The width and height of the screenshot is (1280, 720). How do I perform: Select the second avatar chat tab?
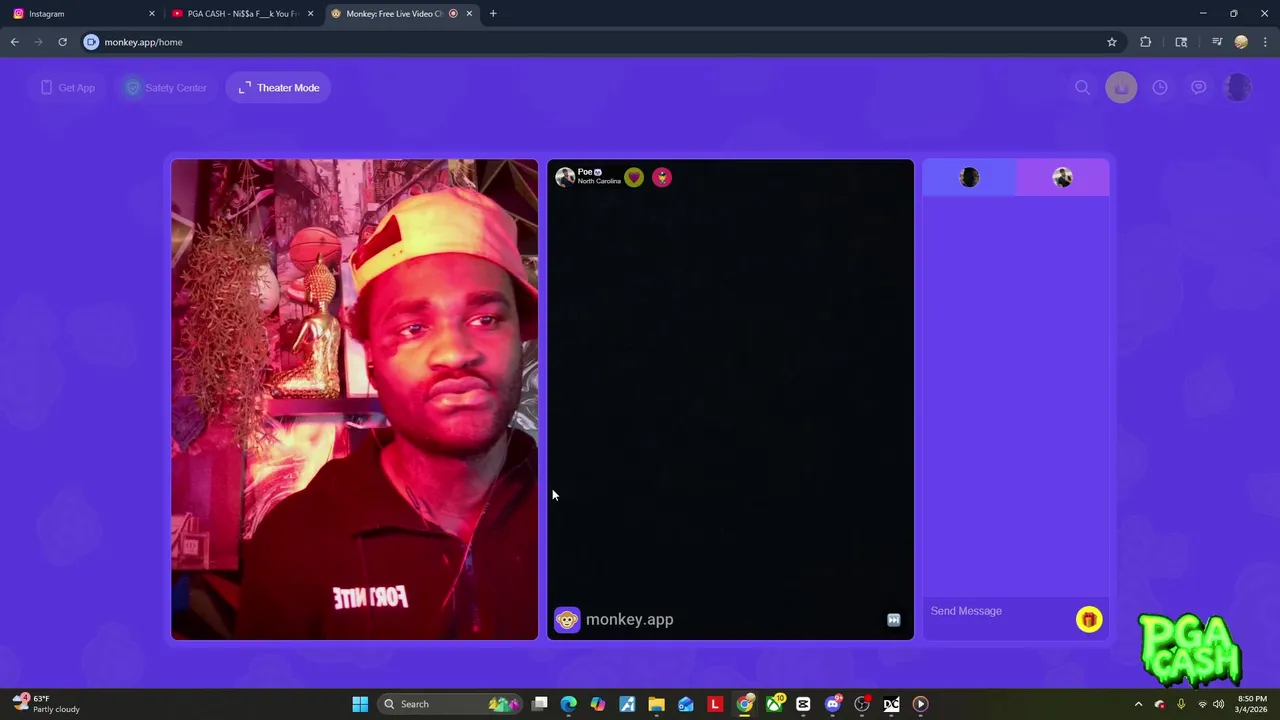click(1063, 177)
